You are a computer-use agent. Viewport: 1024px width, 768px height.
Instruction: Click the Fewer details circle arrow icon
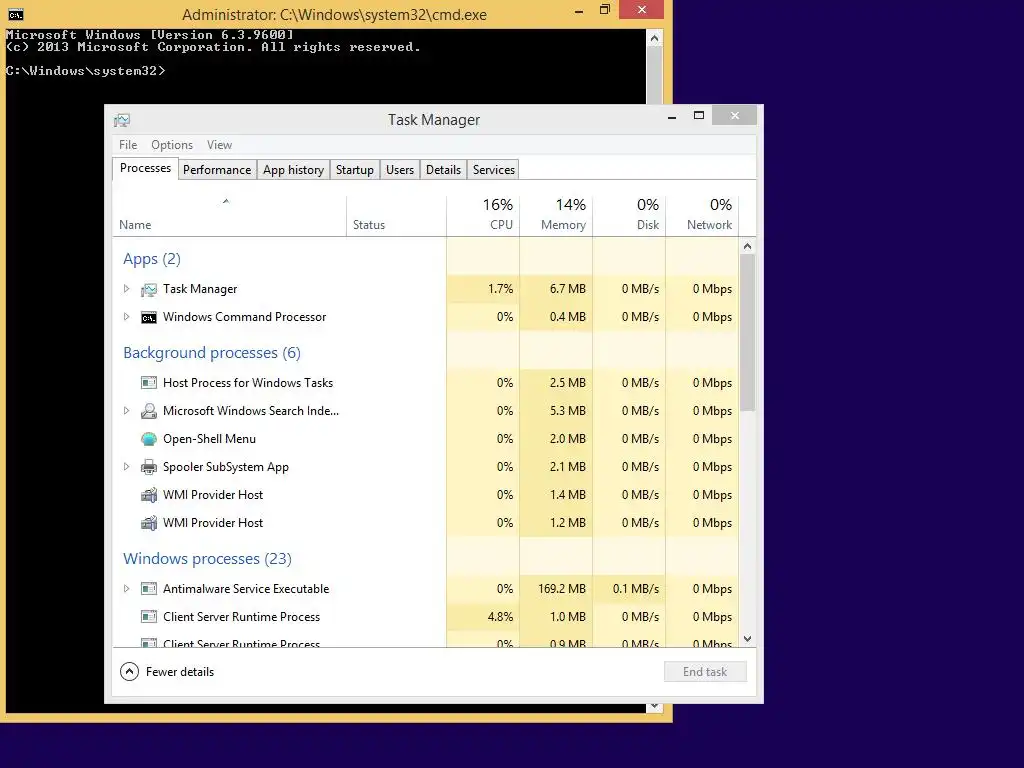(129, 671)
